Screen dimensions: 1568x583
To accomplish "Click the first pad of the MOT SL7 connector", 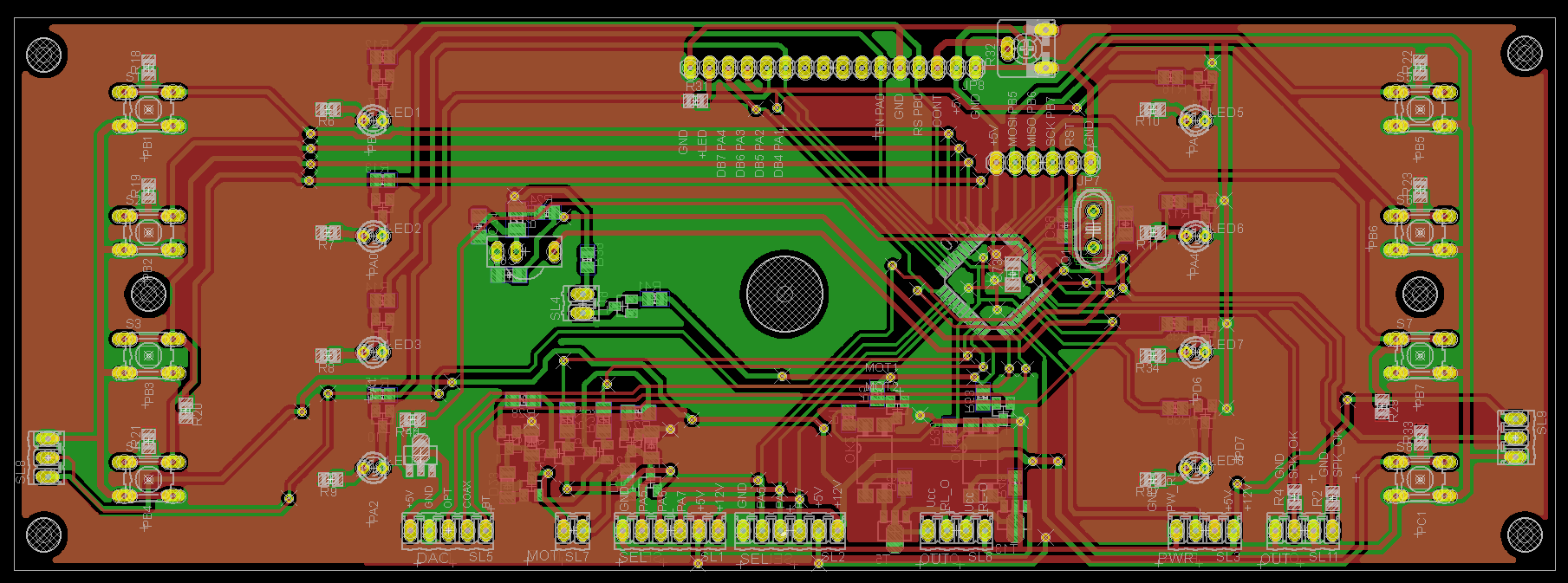I will click(564, 528).
